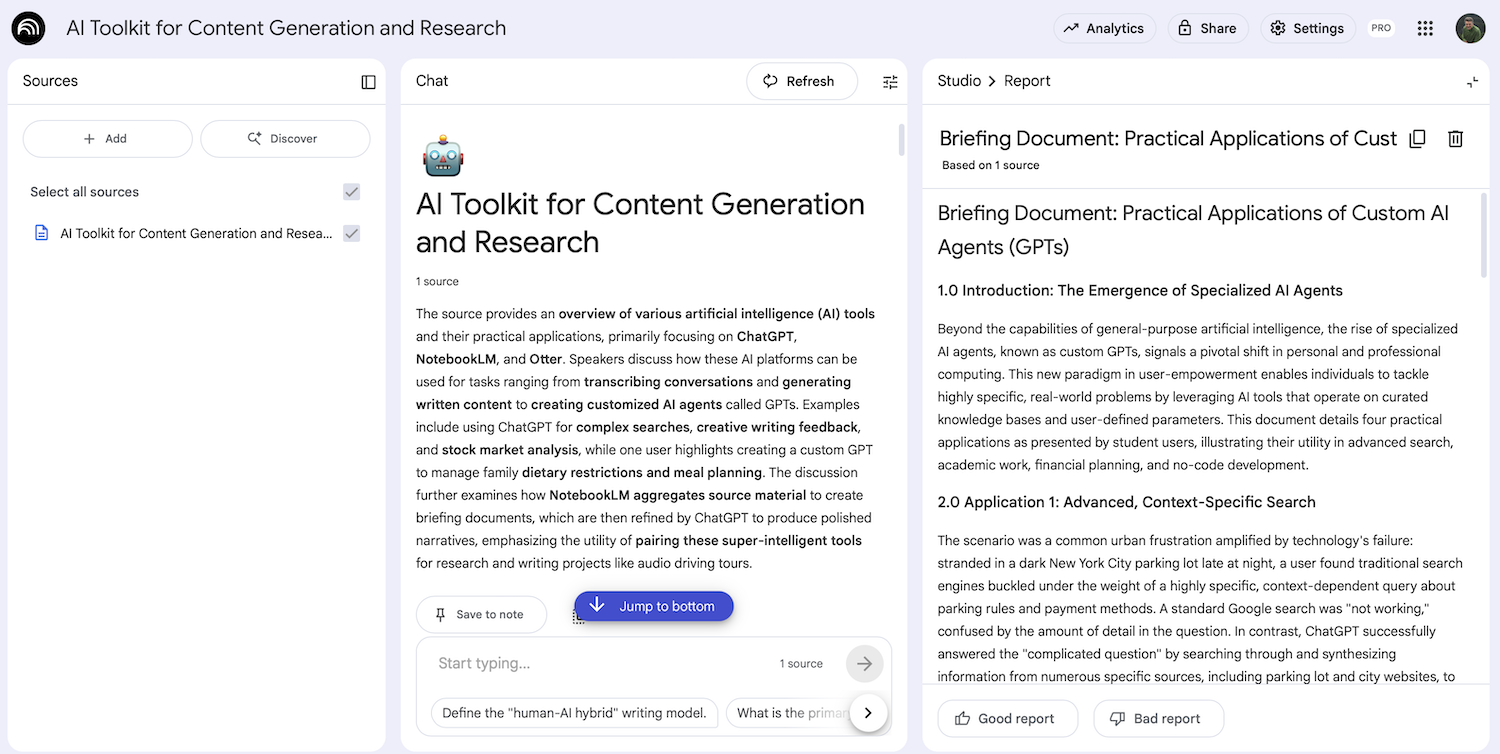Mark as Bad report
Viewport: 1500px width, 754px height.
(1158, 718)
